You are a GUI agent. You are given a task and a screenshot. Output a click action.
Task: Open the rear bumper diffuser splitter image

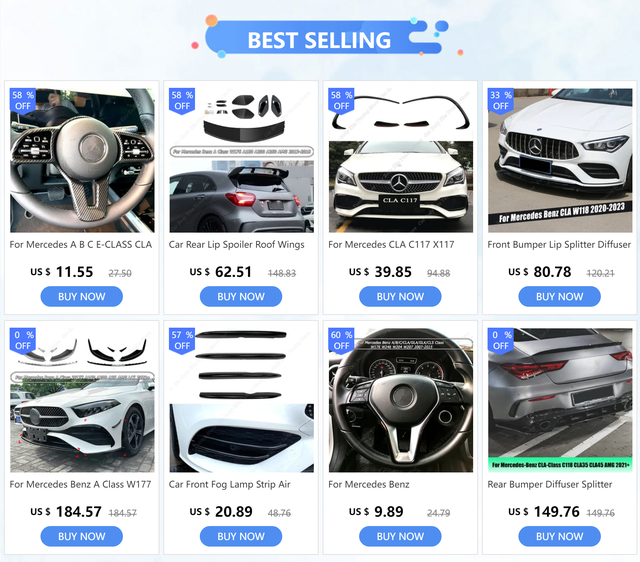560,400
